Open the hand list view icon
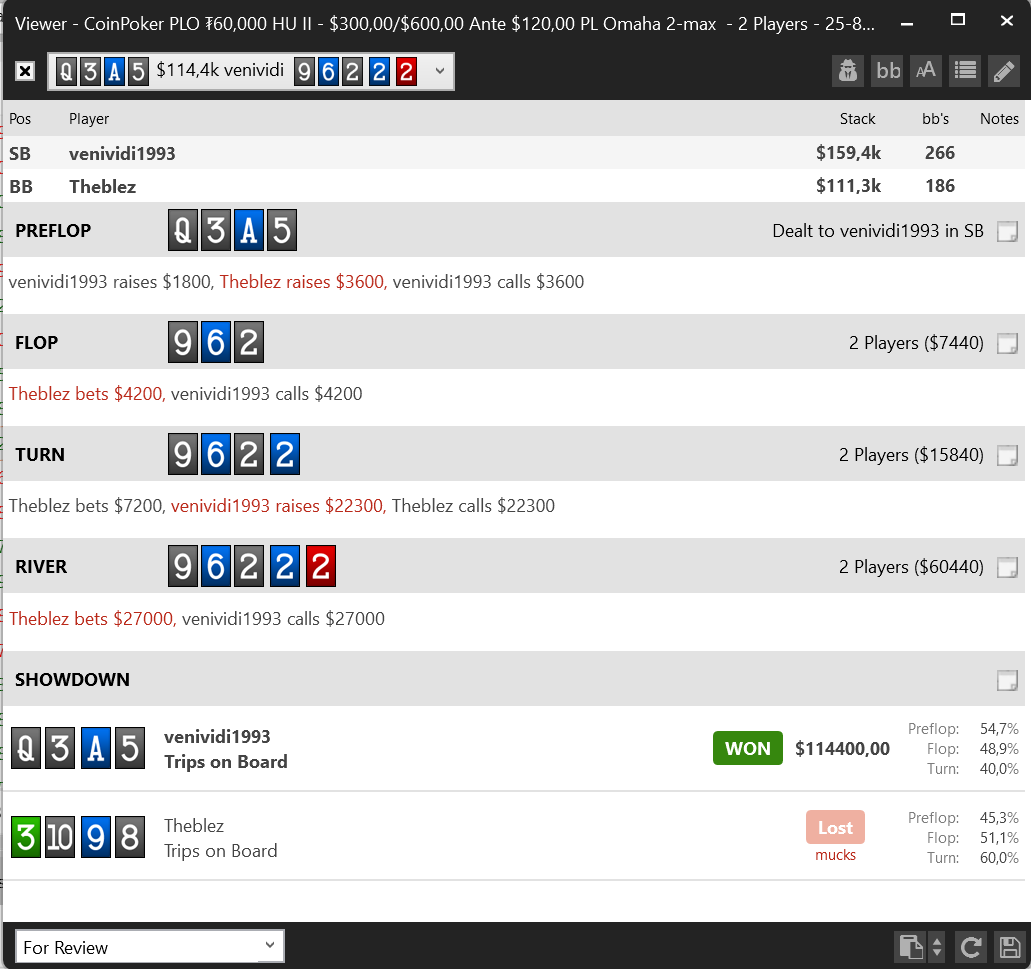Viewport: 1031px width, 969px height. click(965, 70)
